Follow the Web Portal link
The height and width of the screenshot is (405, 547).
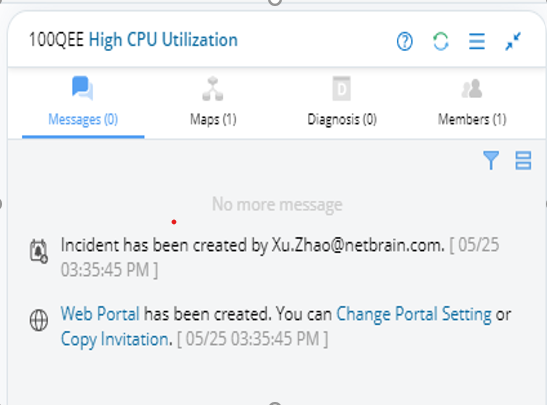(100, 314)
